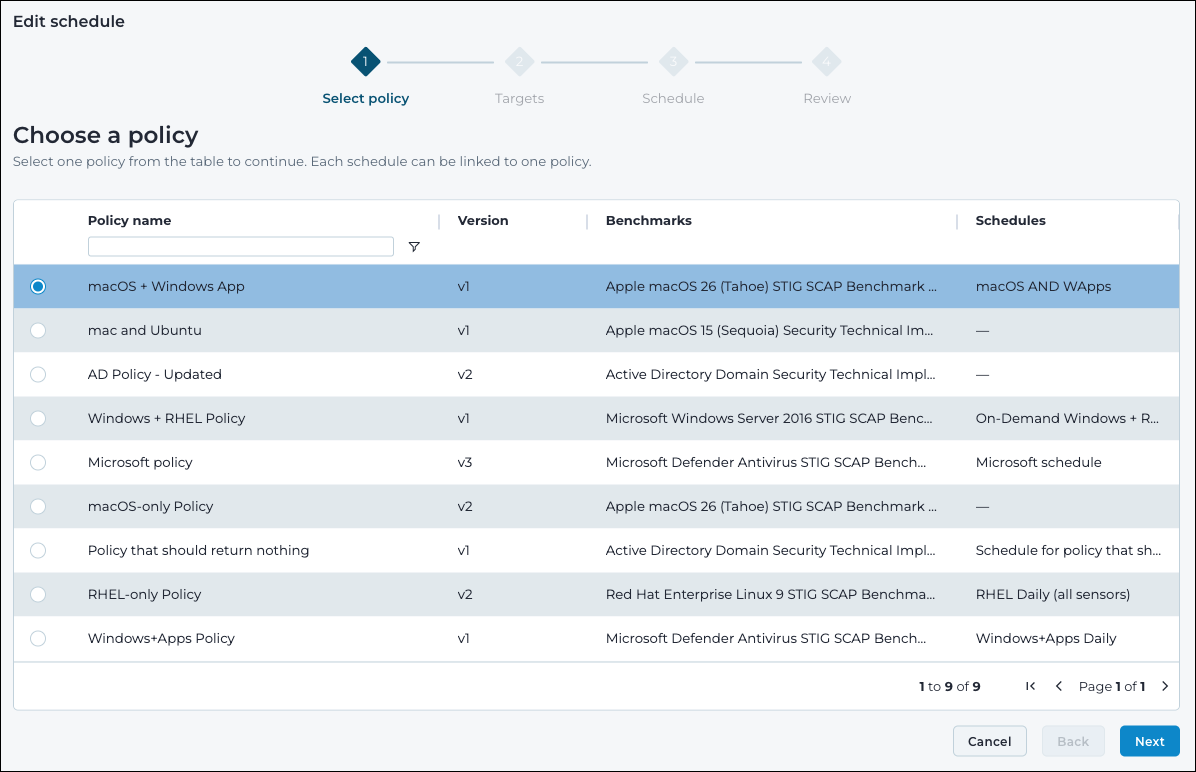Sort by Policy name column header
This screenshot has height=772, width=1196.
point(130,220)
